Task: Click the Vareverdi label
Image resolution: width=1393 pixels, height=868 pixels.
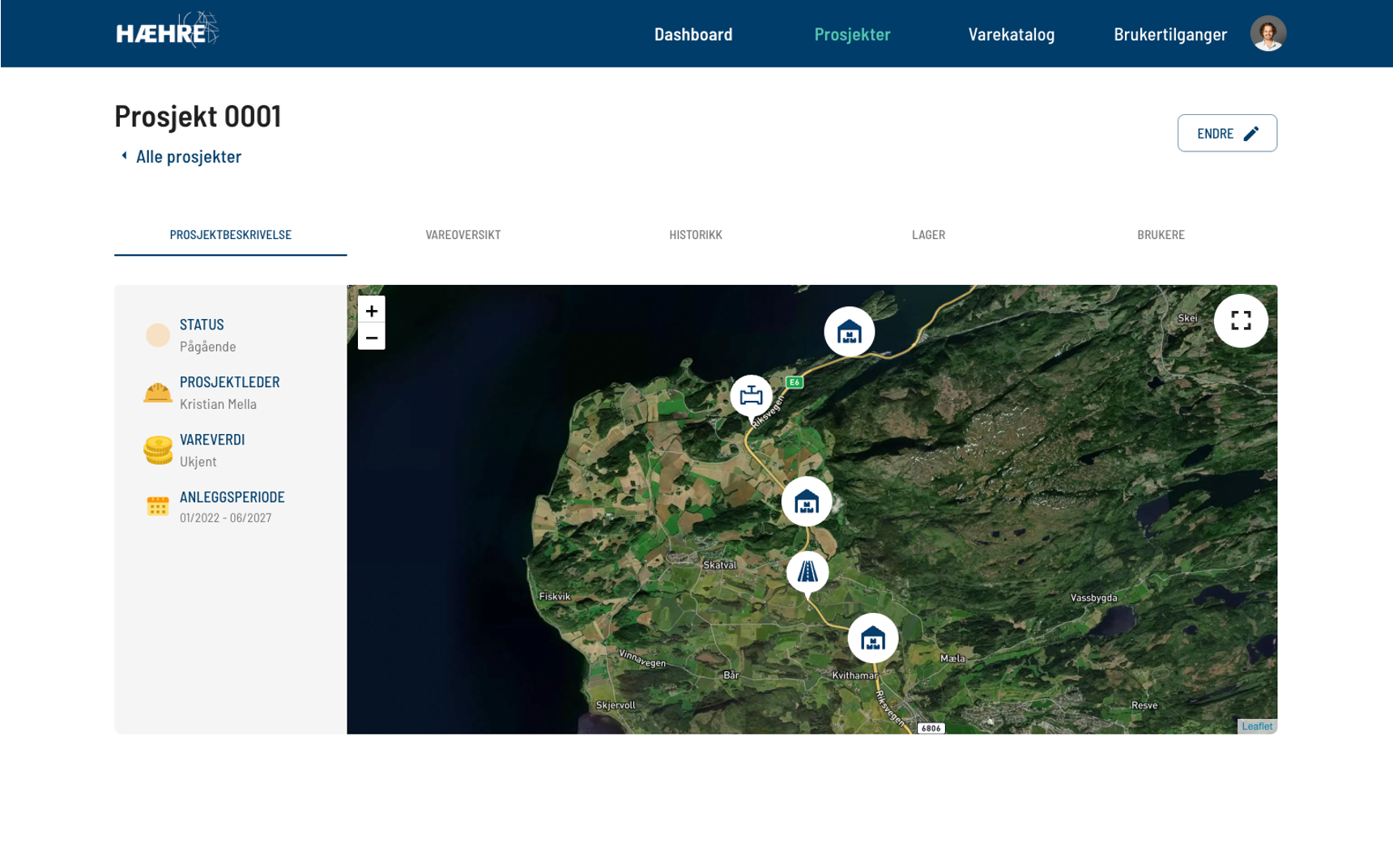Action: (x=212, y=440)
